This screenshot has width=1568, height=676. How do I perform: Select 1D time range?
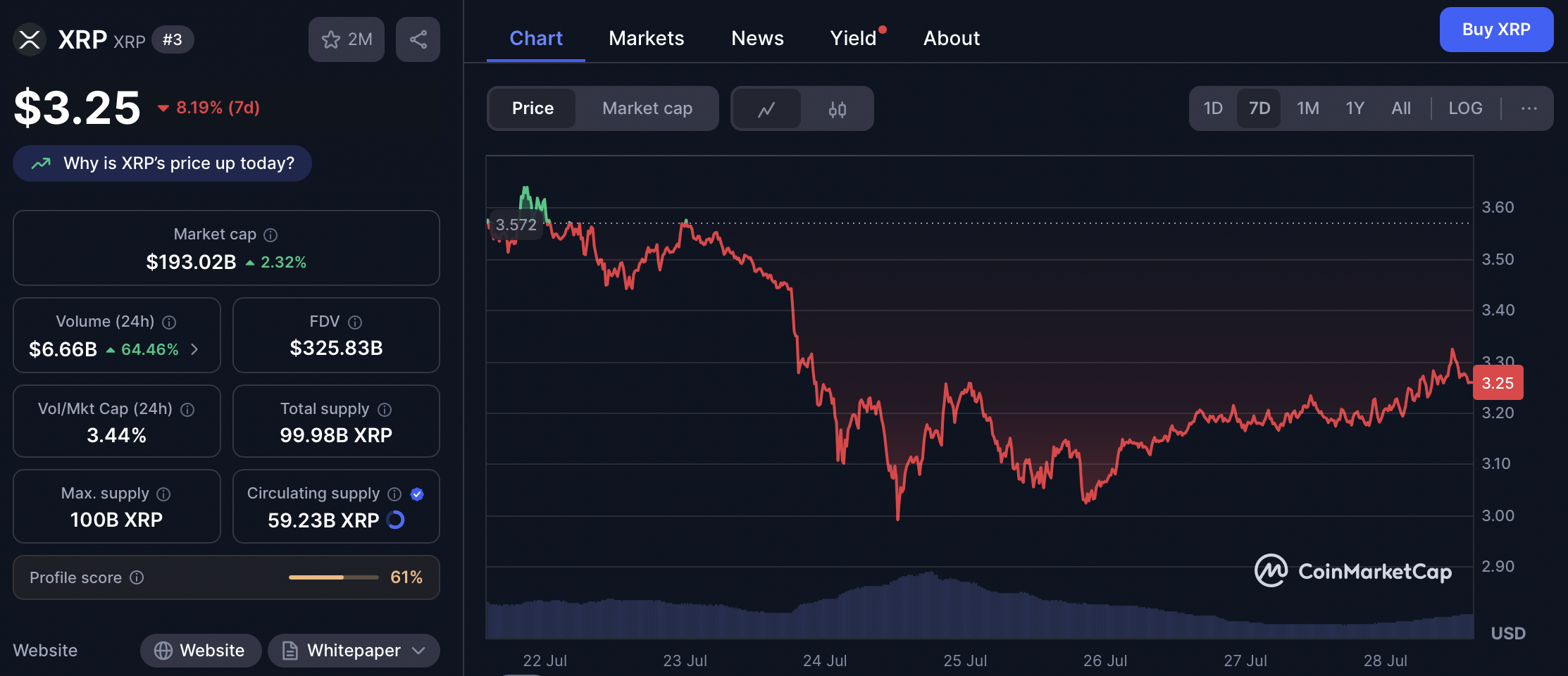click(x=1213, y=108)
